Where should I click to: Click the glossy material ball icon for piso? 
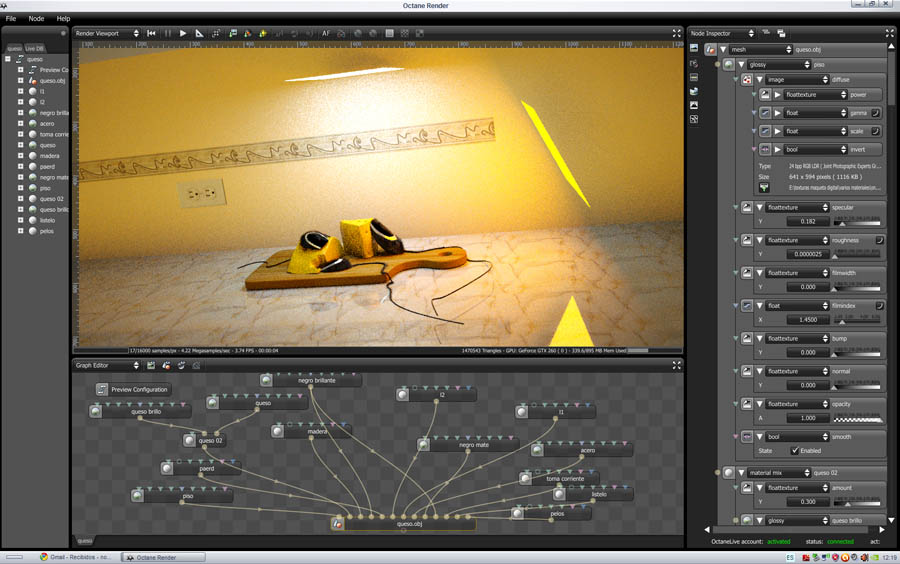pos(728,64)
